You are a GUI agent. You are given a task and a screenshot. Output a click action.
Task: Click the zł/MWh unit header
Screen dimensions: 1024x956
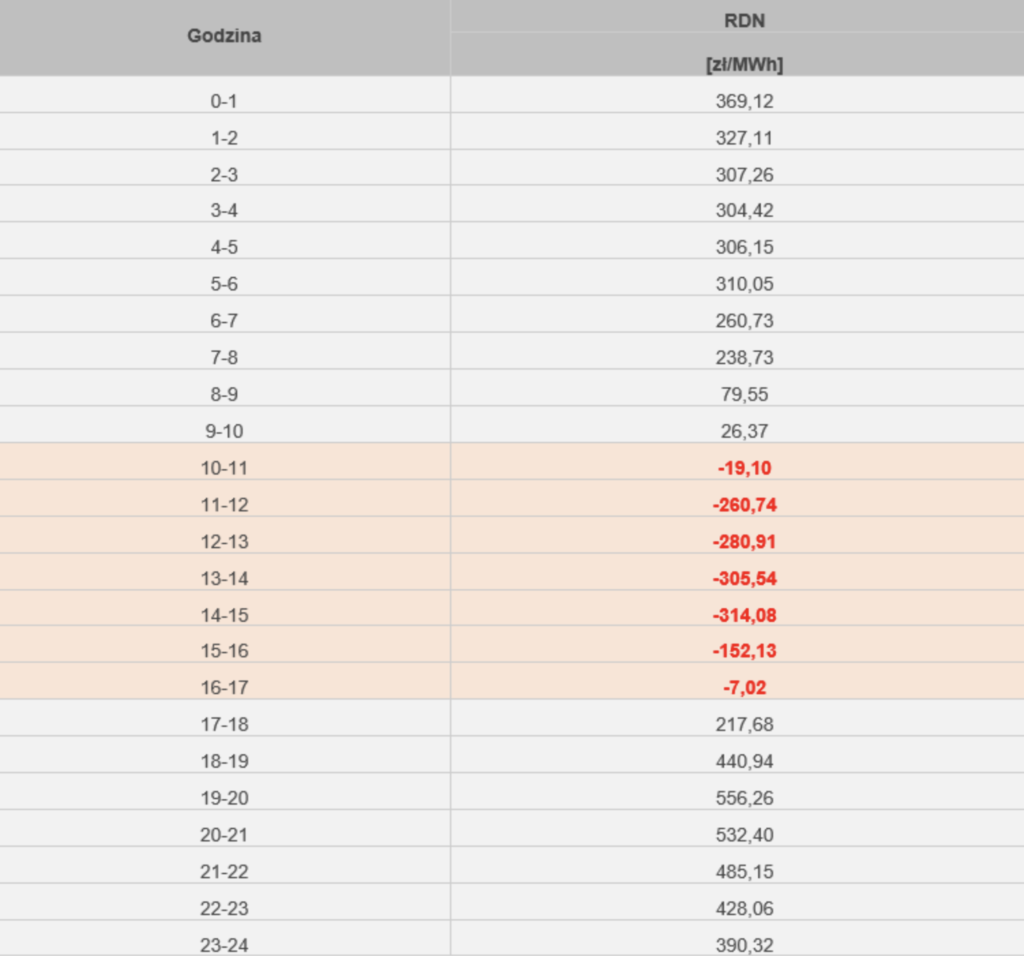tap(744, 64)
